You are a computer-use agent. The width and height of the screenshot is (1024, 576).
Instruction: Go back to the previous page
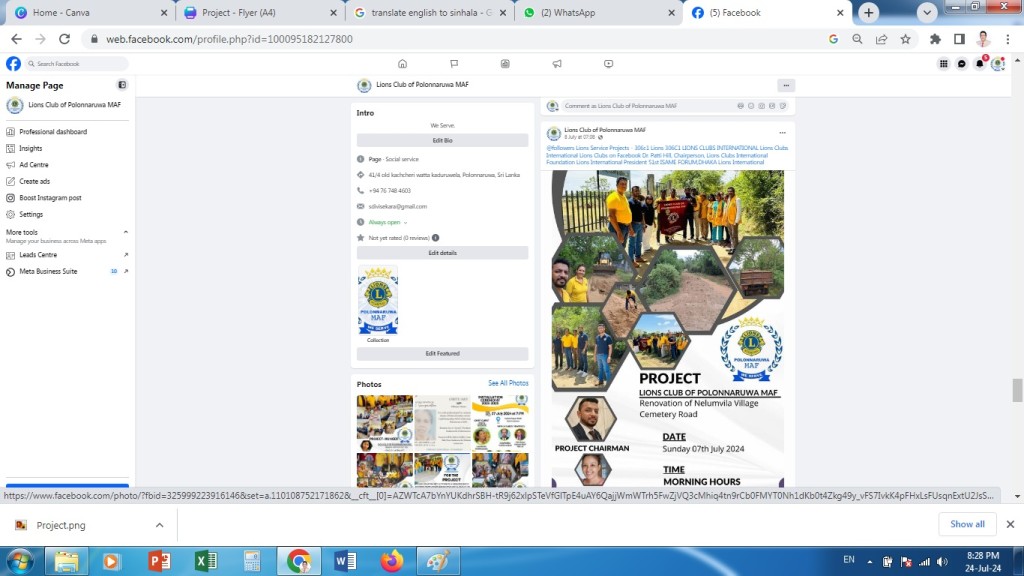pyautogui.click(x=16, y=39)
